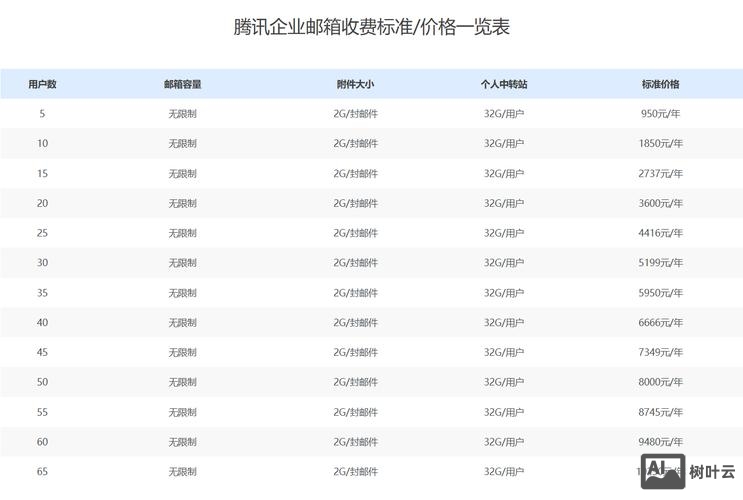Select the 邮箱容量 column header
This screenshot has width=743, height=500.
pos(182,84)
